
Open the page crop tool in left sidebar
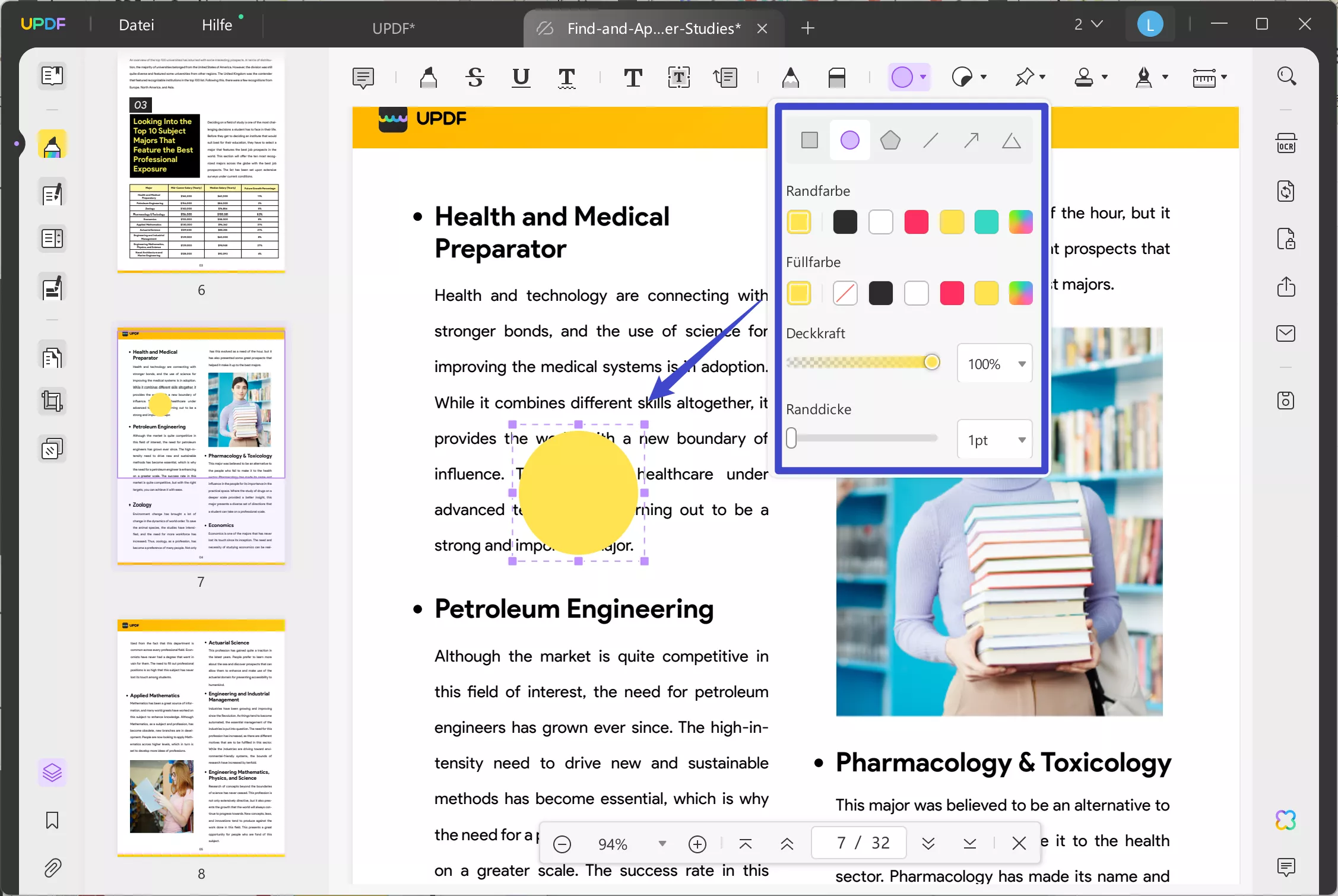point(52,401)
